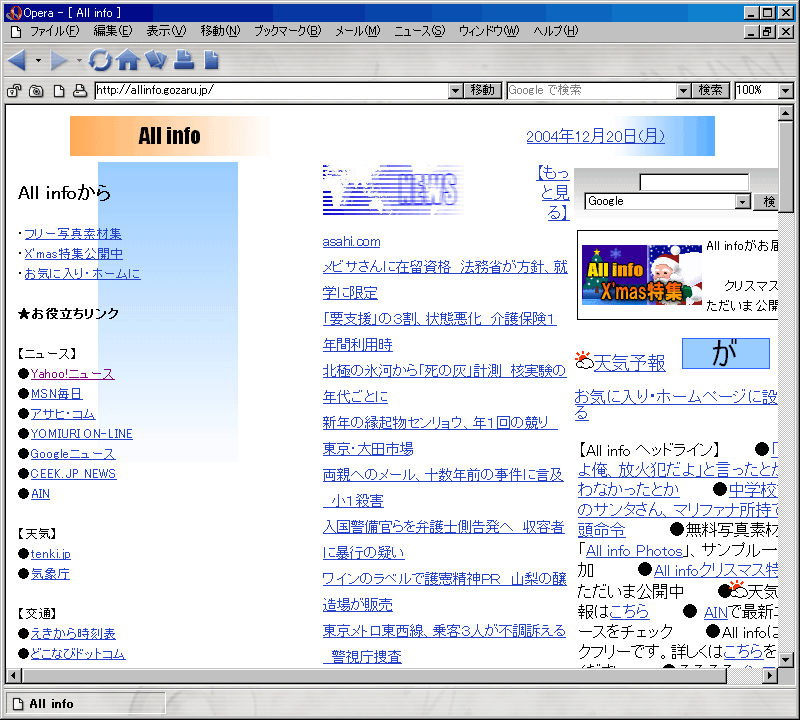This screenshot has height=720, width=800.
Task: Click the security padlock icon
Action: (x=14, y=90)
